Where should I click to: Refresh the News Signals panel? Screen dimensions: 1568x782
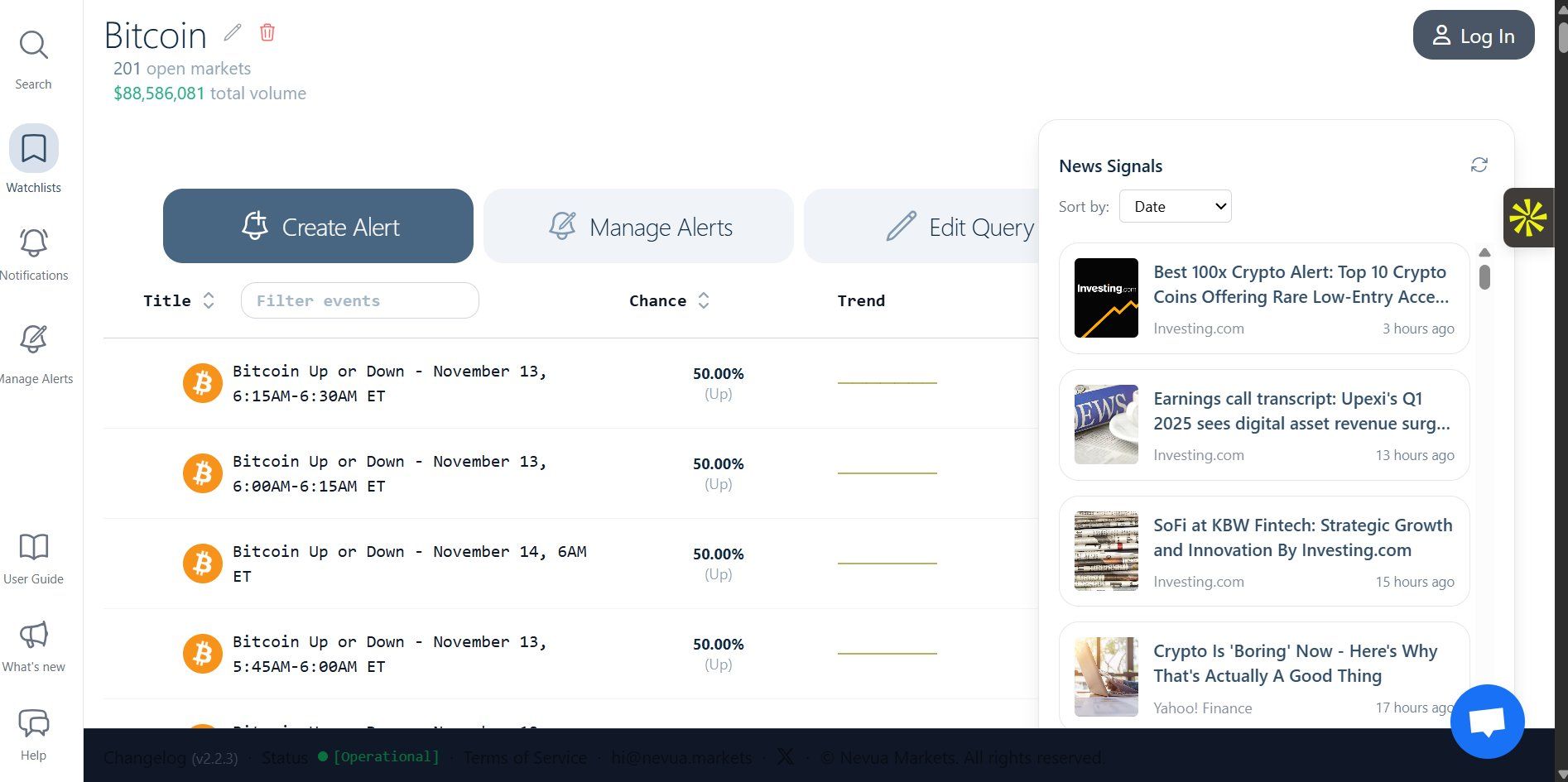coord(1479,166)
